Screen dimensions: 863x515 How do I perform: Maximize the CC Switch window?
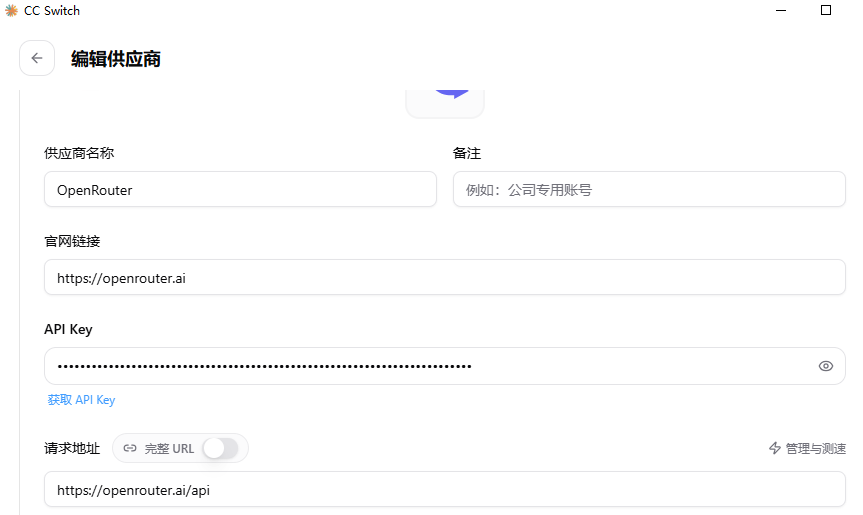pos(826,10)
